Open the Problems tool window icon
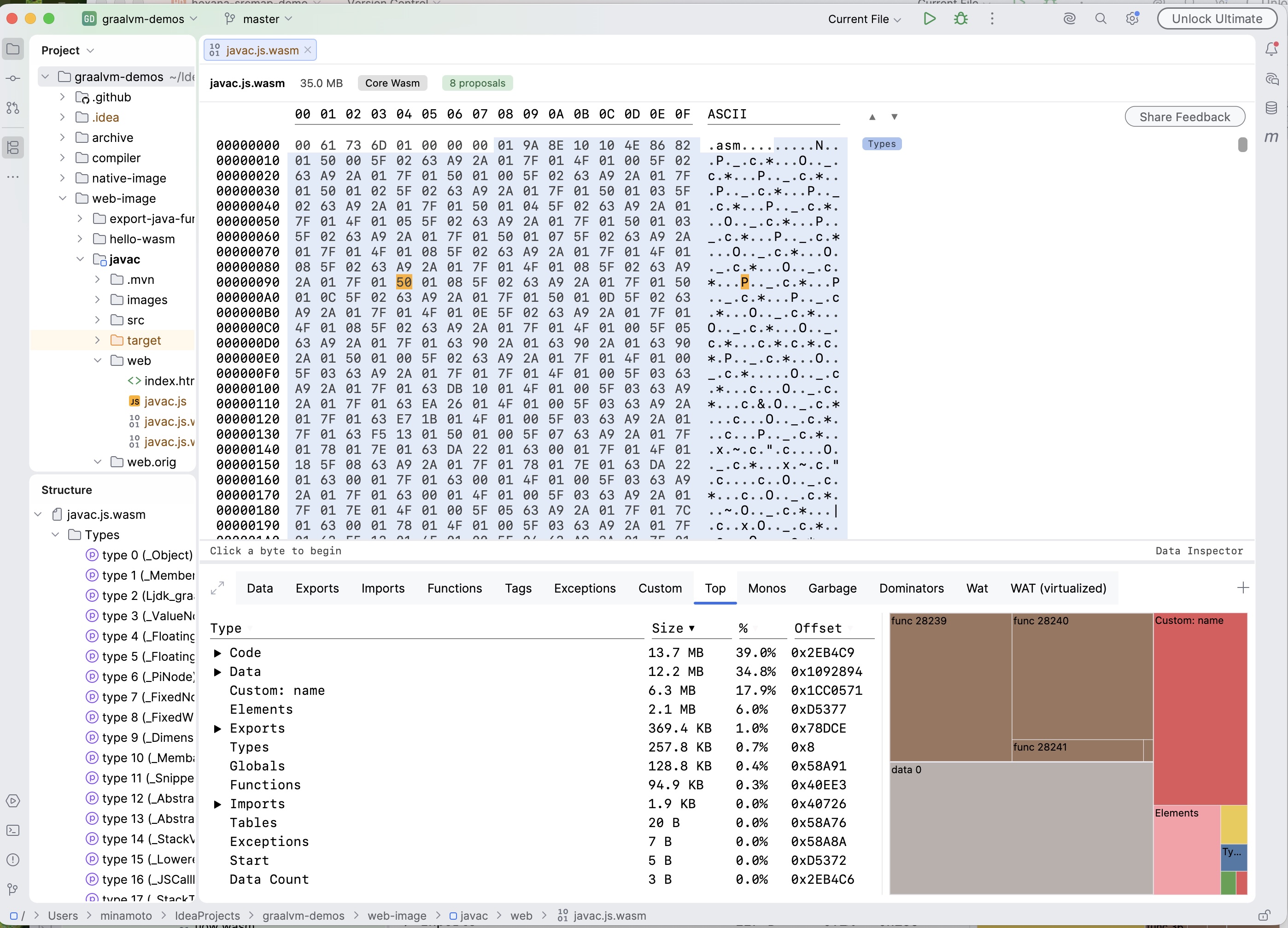Viewport: 1288px width, 928px height. pos(13,860)
